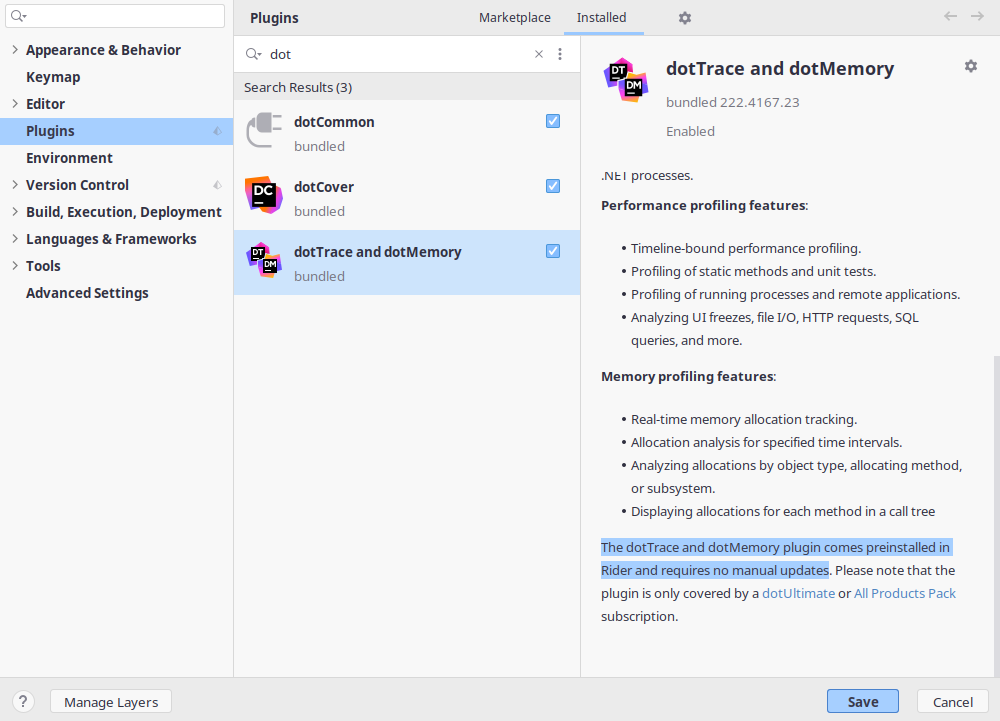This screenshot has height=721, width=1000.
Task: Click layer marker icon beside Plugins
Action: (217, 131)
